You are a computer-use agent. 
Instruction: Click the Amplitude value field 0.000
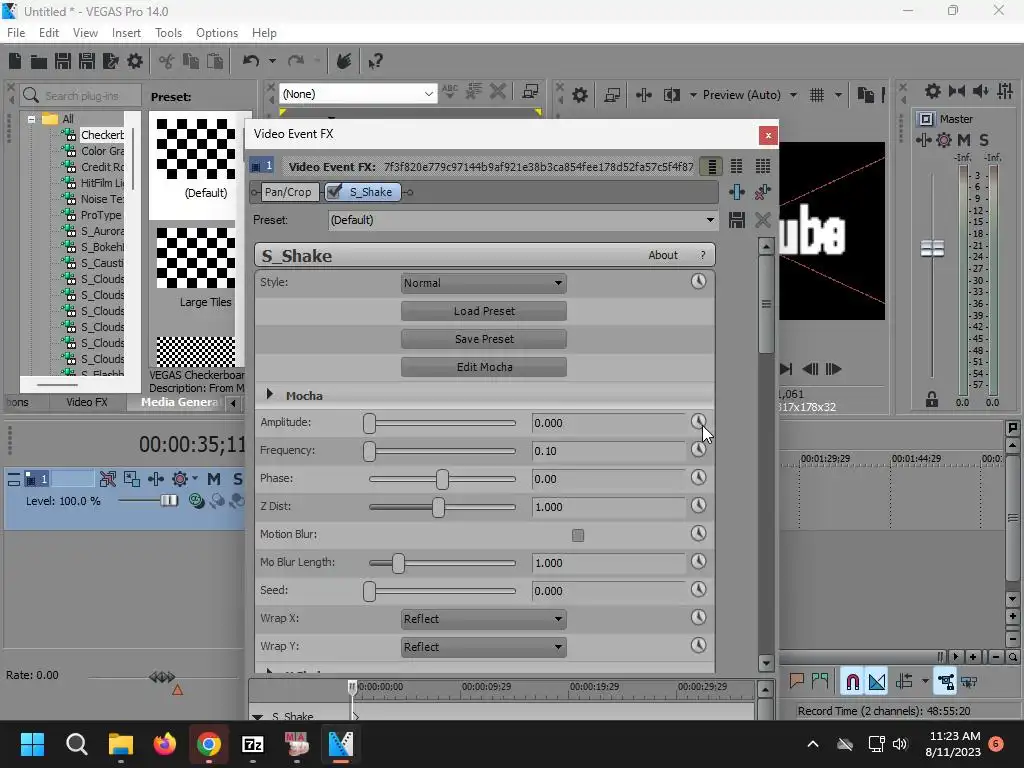(x=607, y=423)
